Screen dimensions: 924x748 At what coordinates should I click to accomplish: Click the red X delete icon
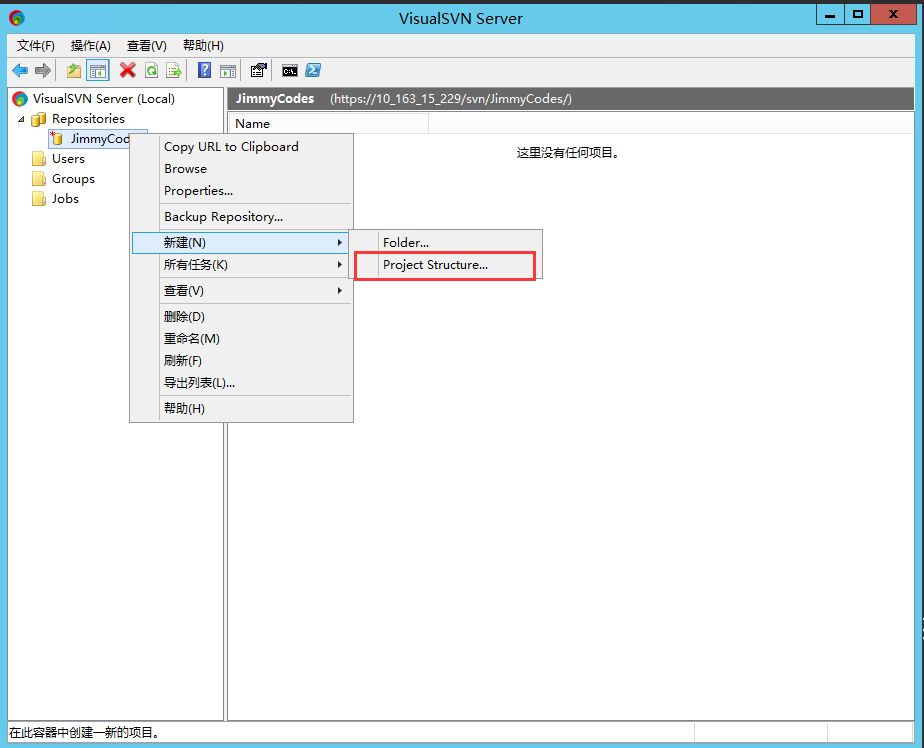127,70
